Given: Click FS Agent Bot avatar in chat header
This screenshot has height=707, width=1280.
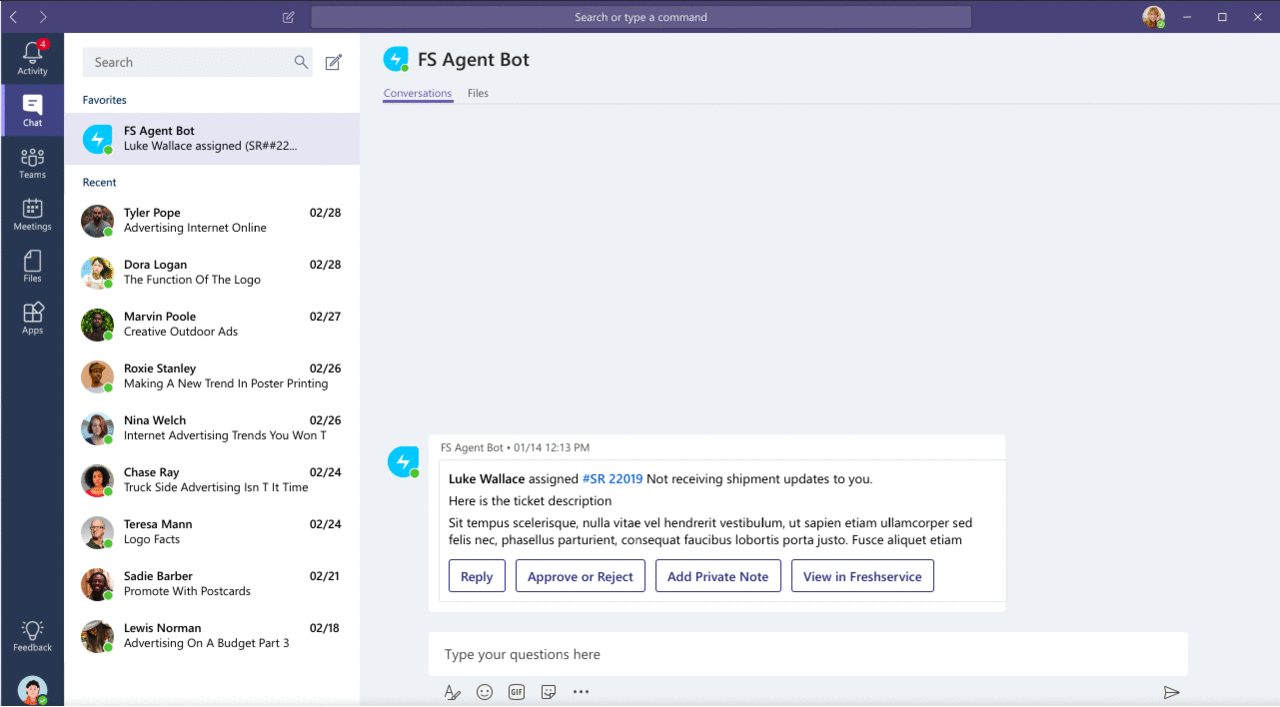Looking at the screenshot, I should tap(396, 59).
